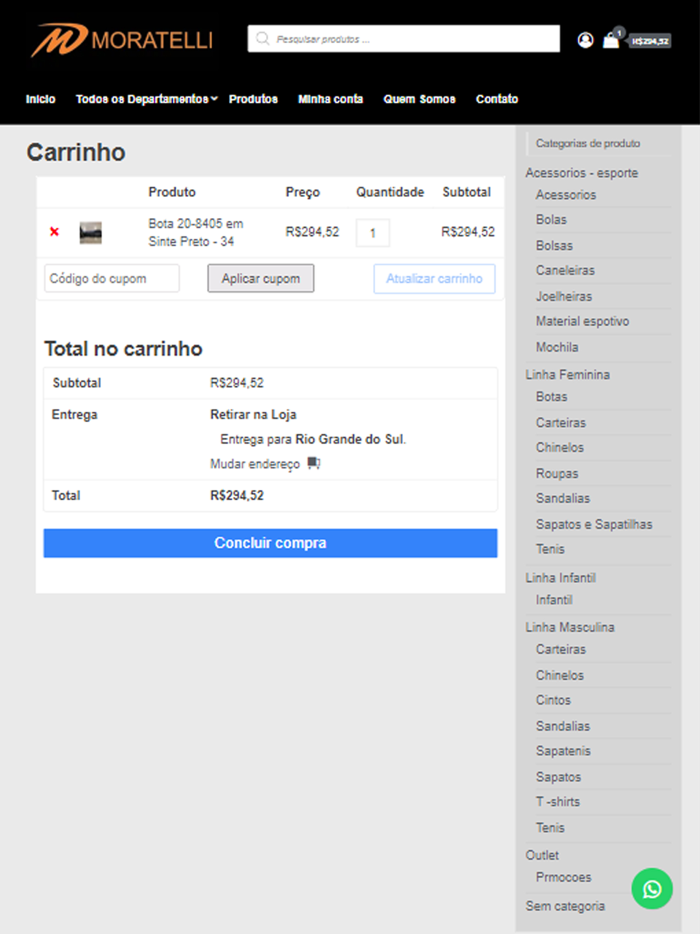Open Tenis under Linha Feminina
The width and height of the screenshot is (700, 934).
point(550,549)
